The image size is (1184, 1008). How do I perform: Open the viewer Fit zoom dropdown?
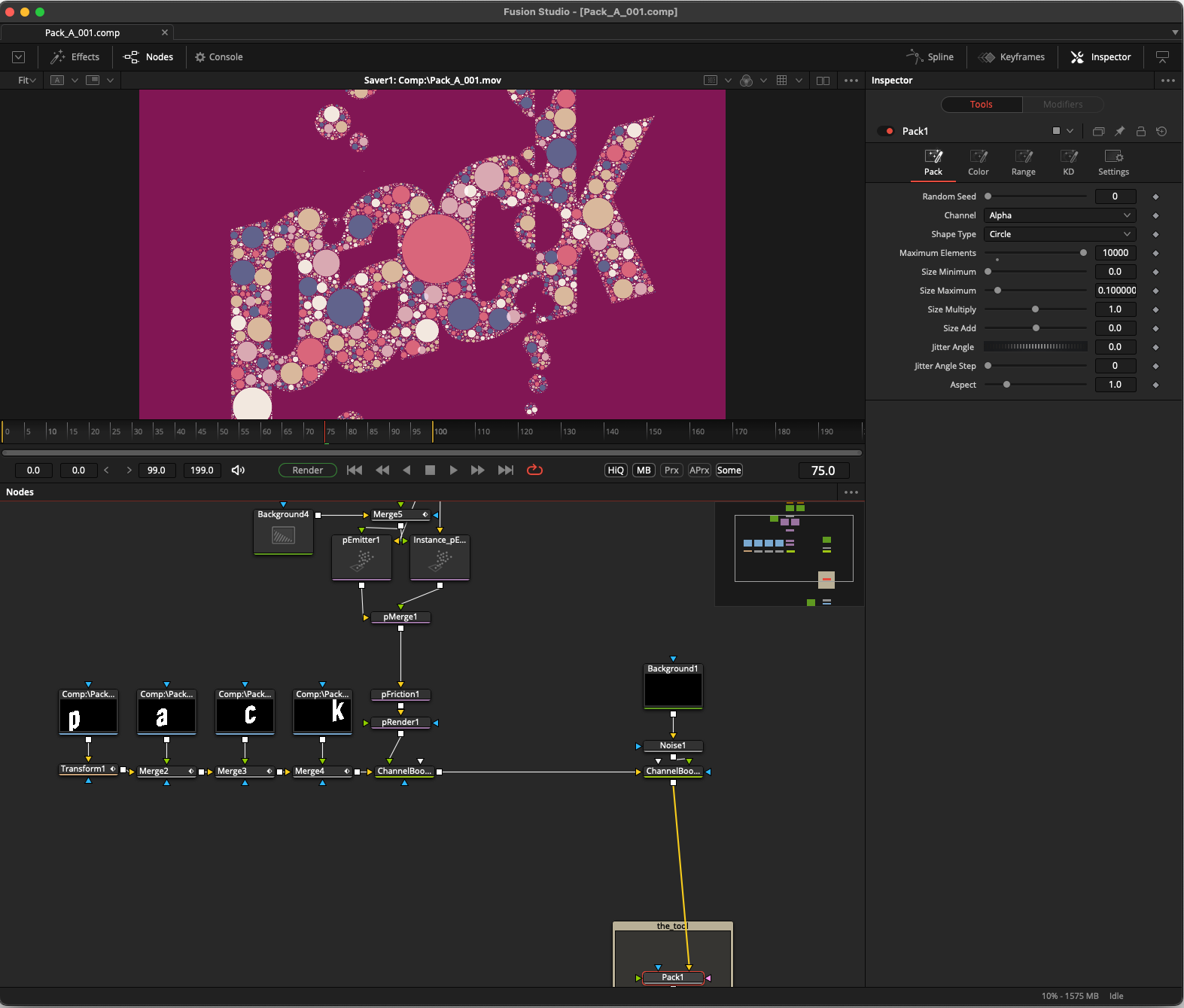click(27, 81)
